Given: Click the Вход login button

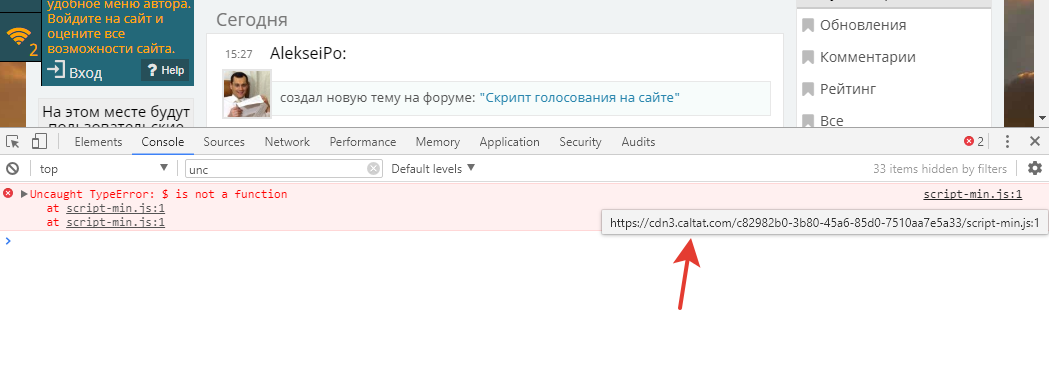Looking at the screenshot, I should 74,72.
